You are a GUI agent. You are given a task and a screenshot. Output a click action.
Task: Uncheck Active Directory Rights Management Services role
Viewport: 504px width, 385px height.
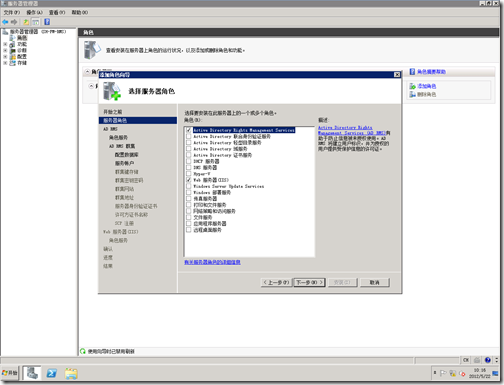189,130
